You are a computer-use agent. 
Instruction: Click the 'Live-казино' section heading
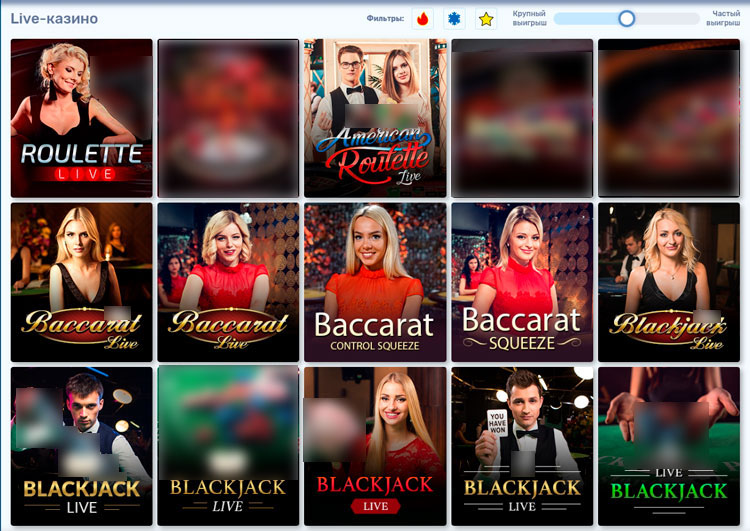point(54,18)
